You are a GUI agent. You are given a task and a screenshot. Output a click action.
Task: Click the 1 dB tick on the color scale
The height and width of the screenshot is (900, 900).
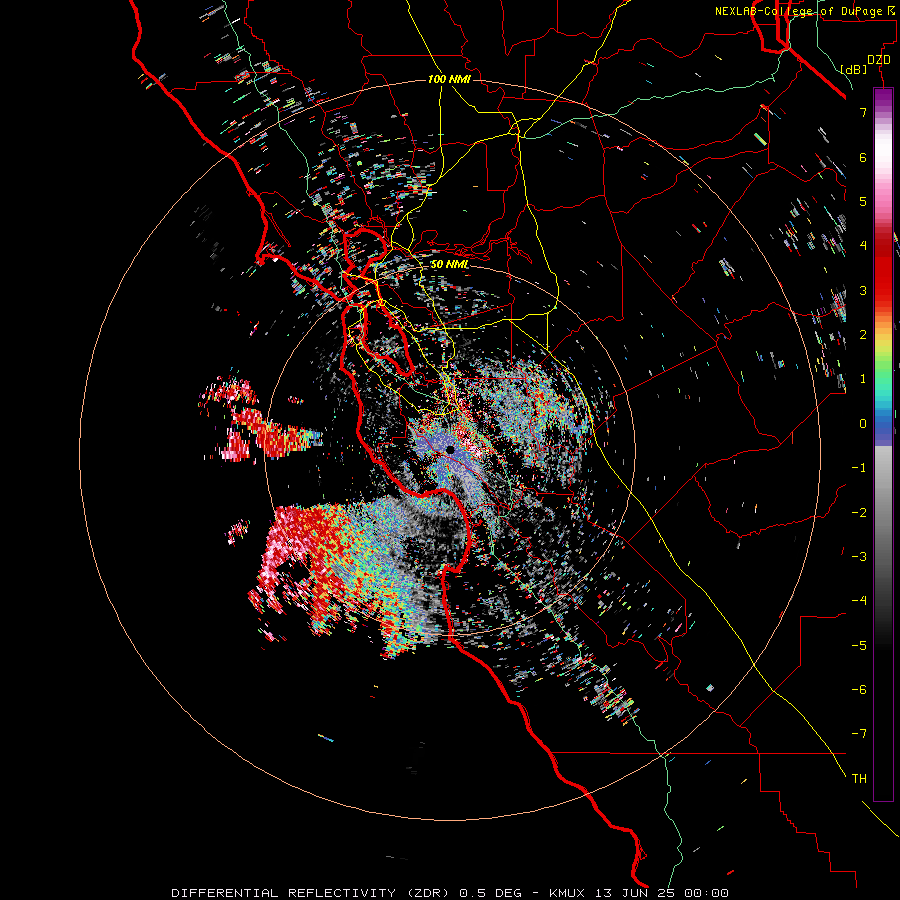pyautogui.click(x=863, y=379)
